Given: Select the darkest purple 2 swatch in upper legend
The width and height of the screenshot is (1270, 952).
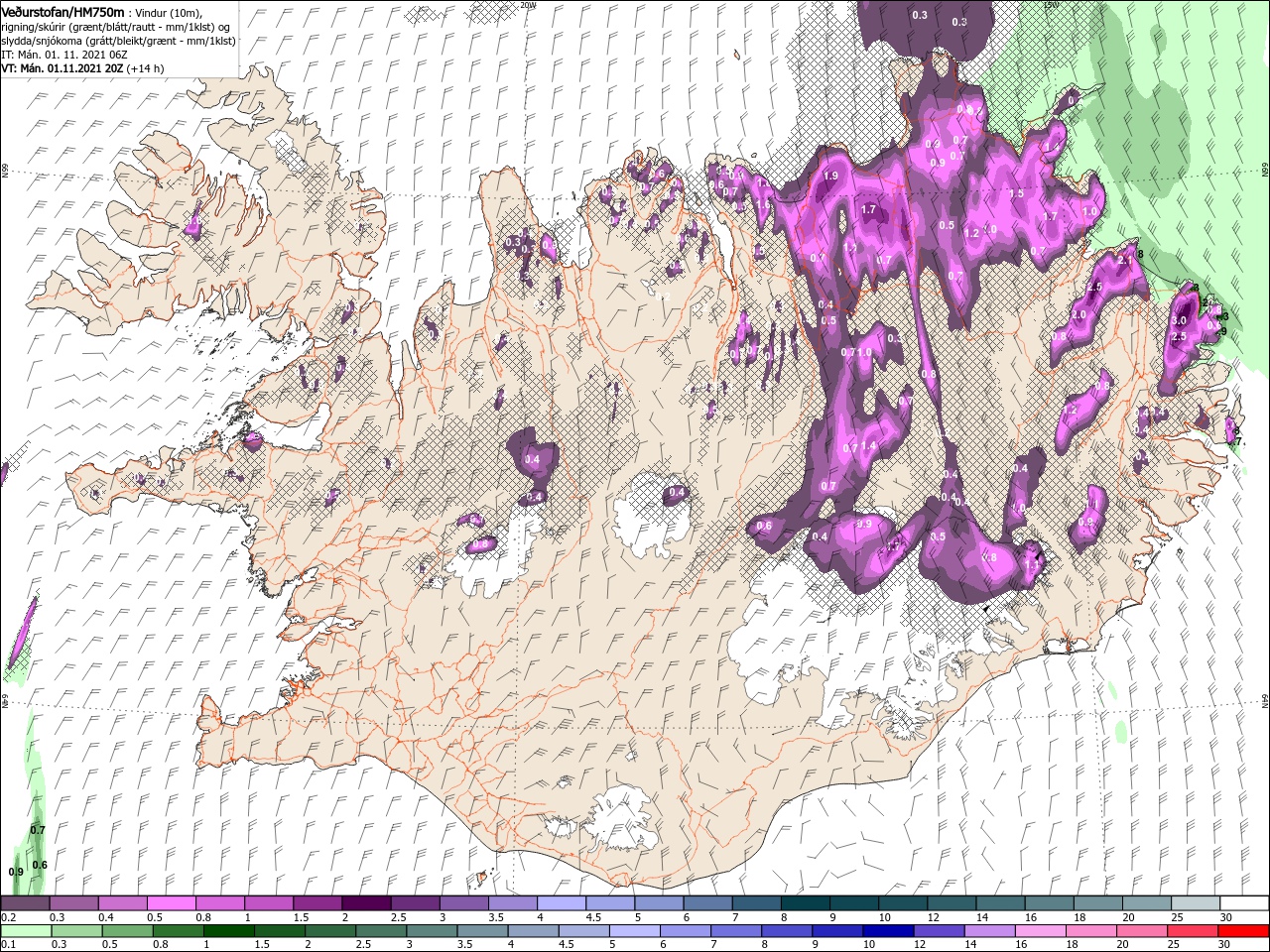Looking at the screenshot, I should coord(365,903).
